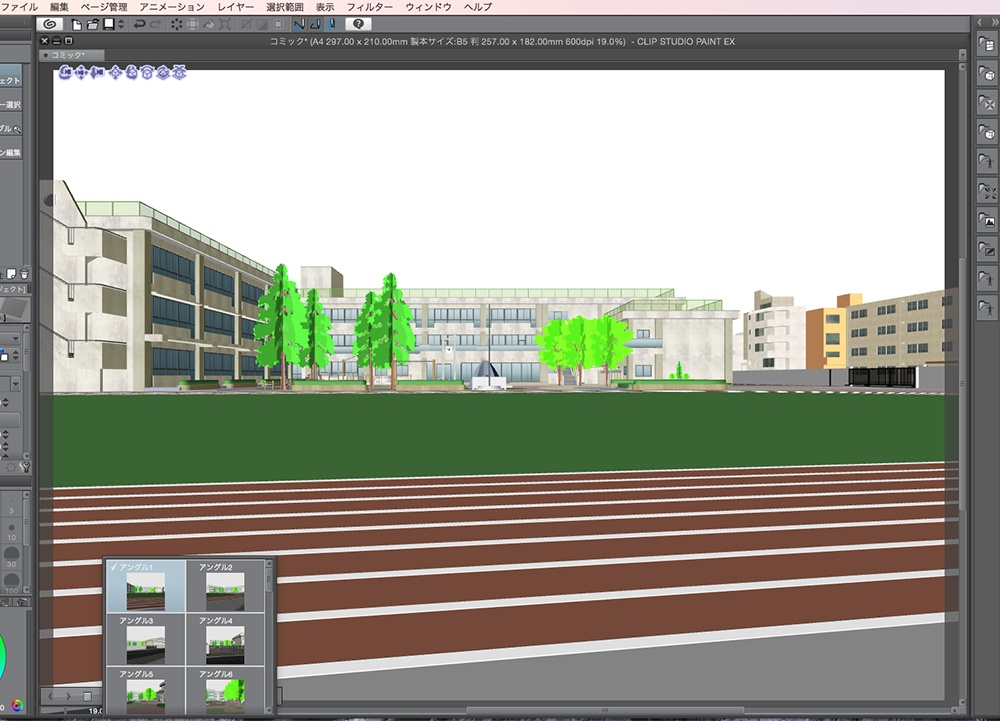Select the camera pan icon on the 3D launcher

coord(81,74)
